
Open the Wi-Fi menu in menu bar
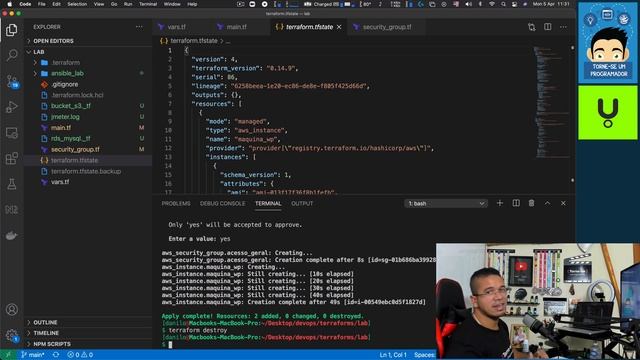pyautogui.click(x=492, y=4)
